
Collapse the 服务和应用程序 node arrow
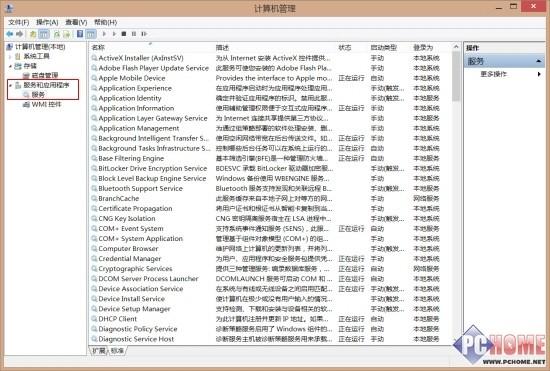tap(10, 85)
